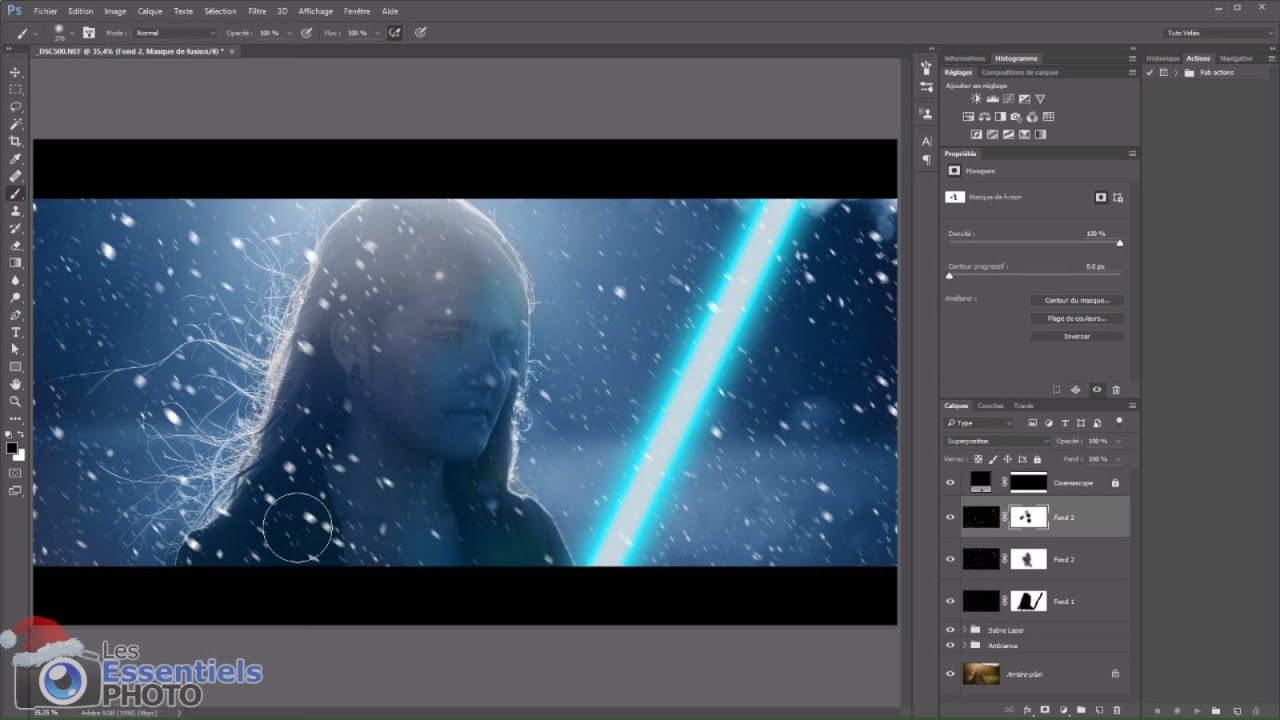Screen dimensions: 1280x720
Task: Select the Pen tool
Action: (15, 315)
